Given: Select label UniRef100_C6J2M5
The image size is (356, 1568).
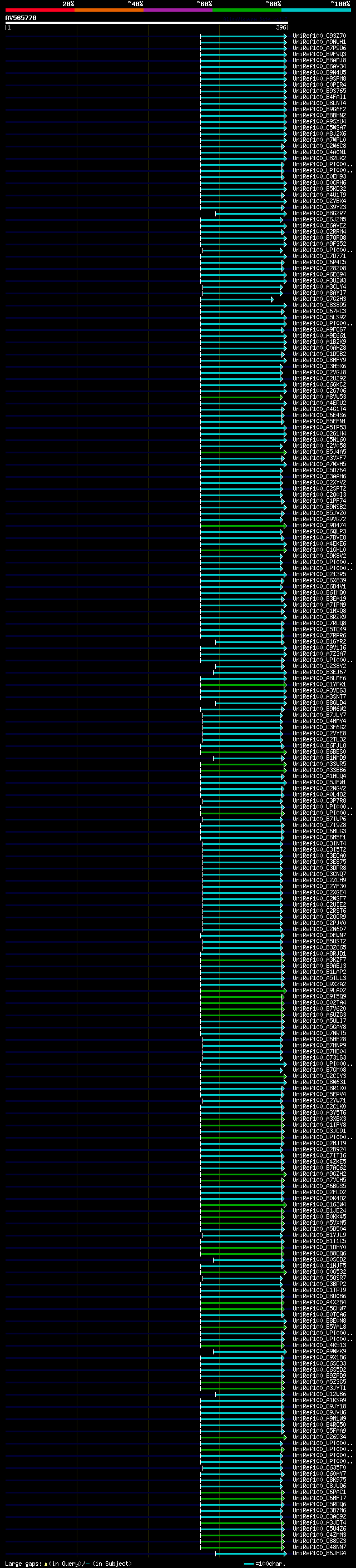Looking at the screenshot, I should click(x=319, y=219).
